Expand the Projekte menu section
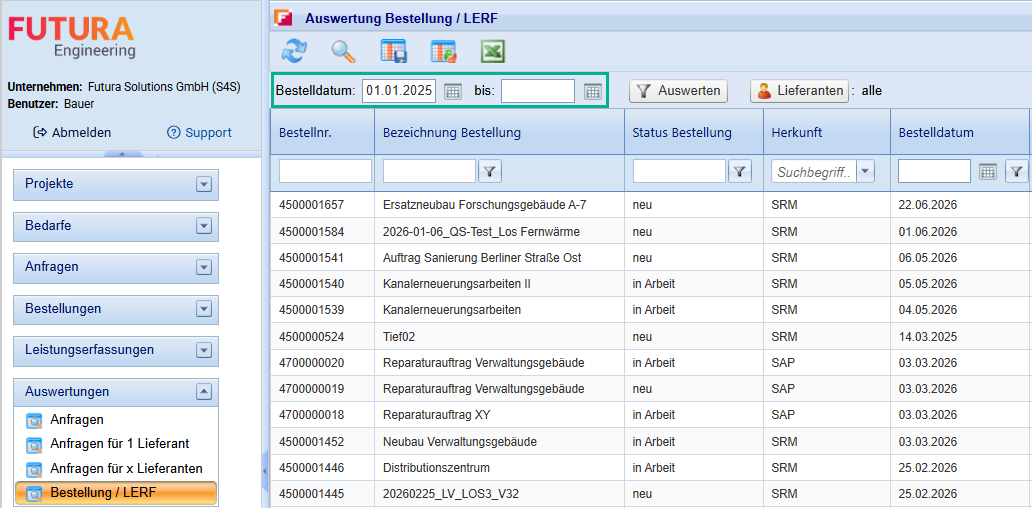Viewport: 1032px width, 508px height. coord(203,184)
